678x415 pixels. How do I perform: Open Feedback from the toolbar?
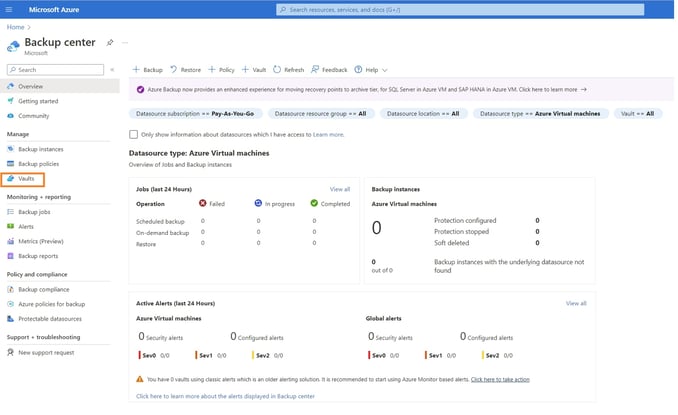tap(316, 70)
